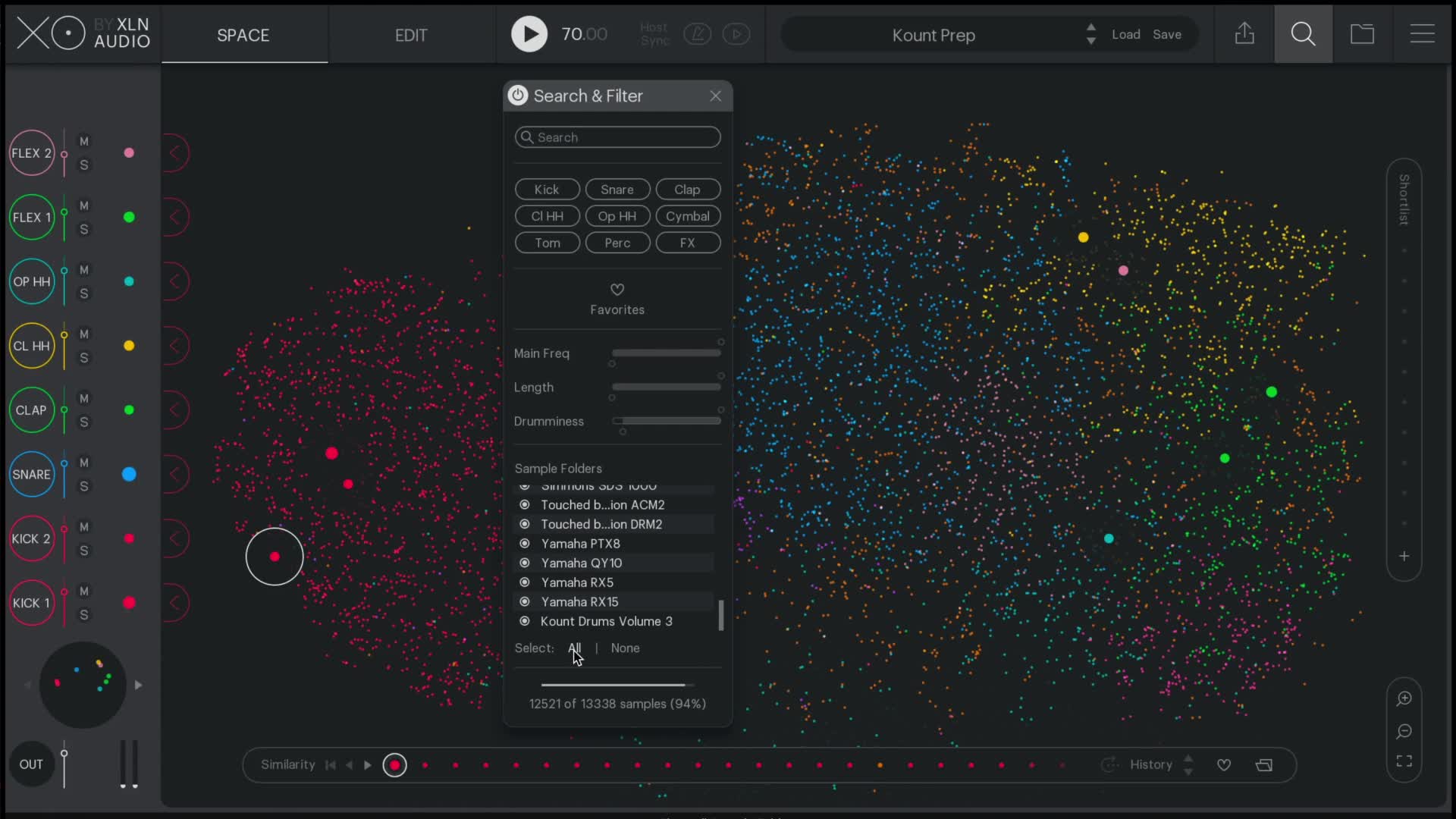Select All sample folders

point(574,648)
